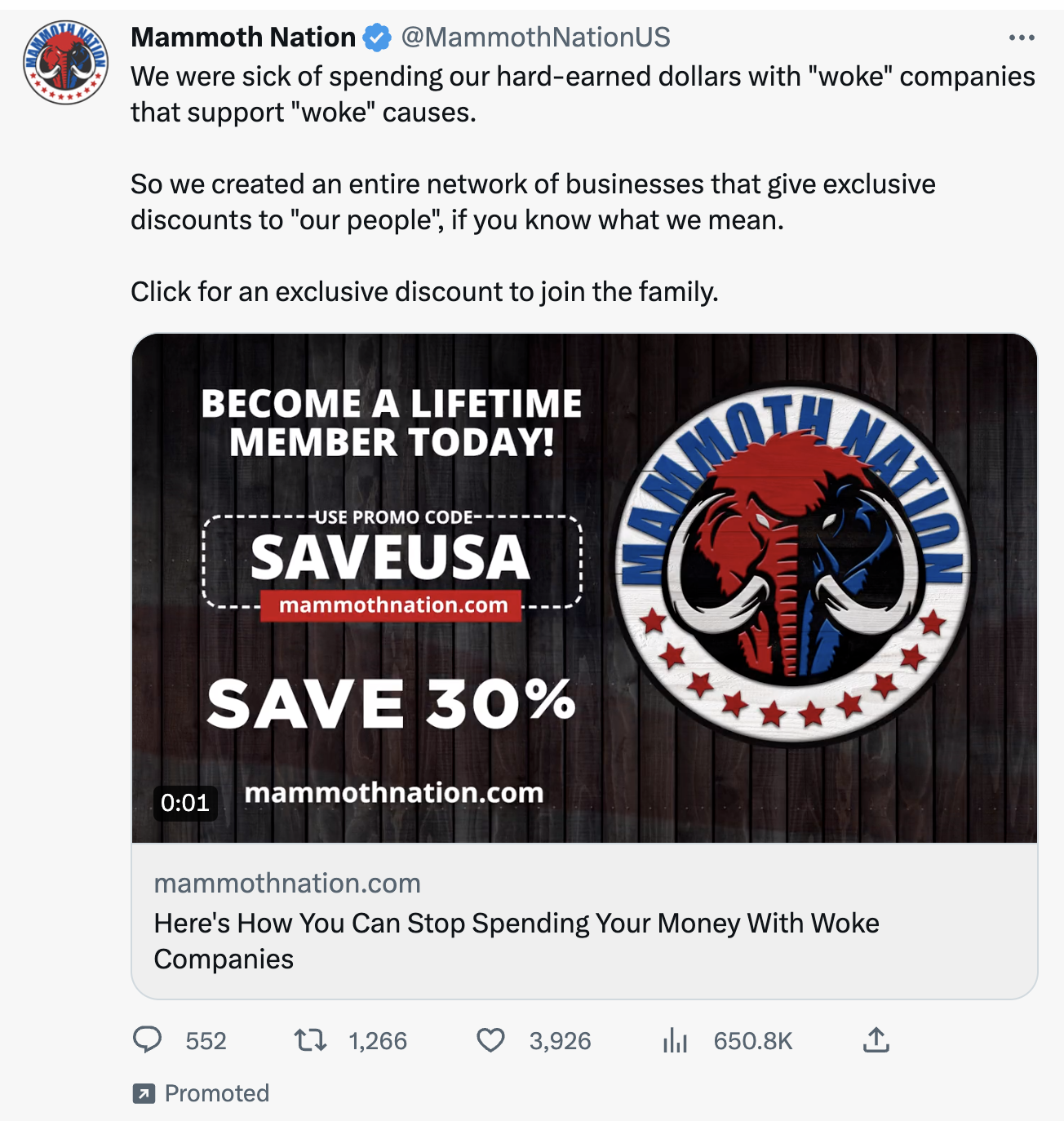This screenshot has height=1121, width=1064.
Task: Click the 3,926 likes count
Action: click(560, 1041)
